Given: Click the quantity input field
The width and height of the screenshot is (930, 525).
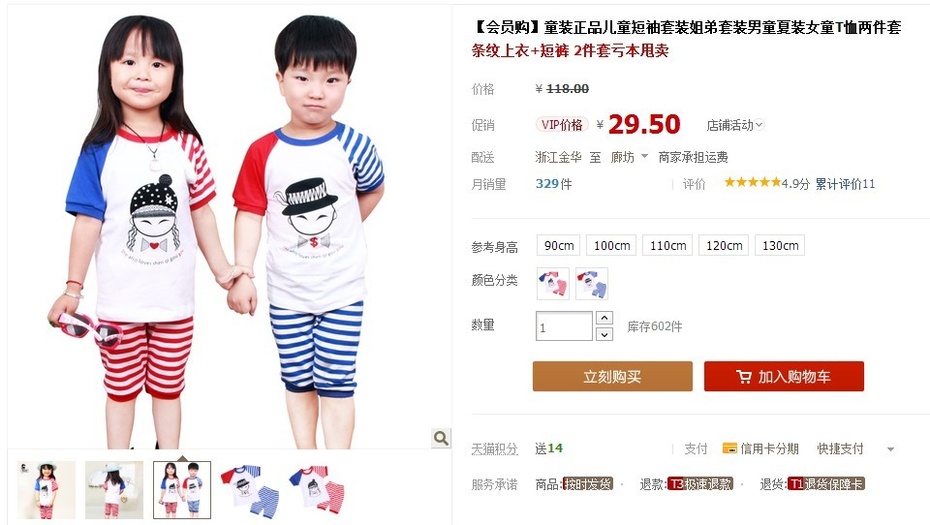Looking at the screenshot, I should pos(564,326).
